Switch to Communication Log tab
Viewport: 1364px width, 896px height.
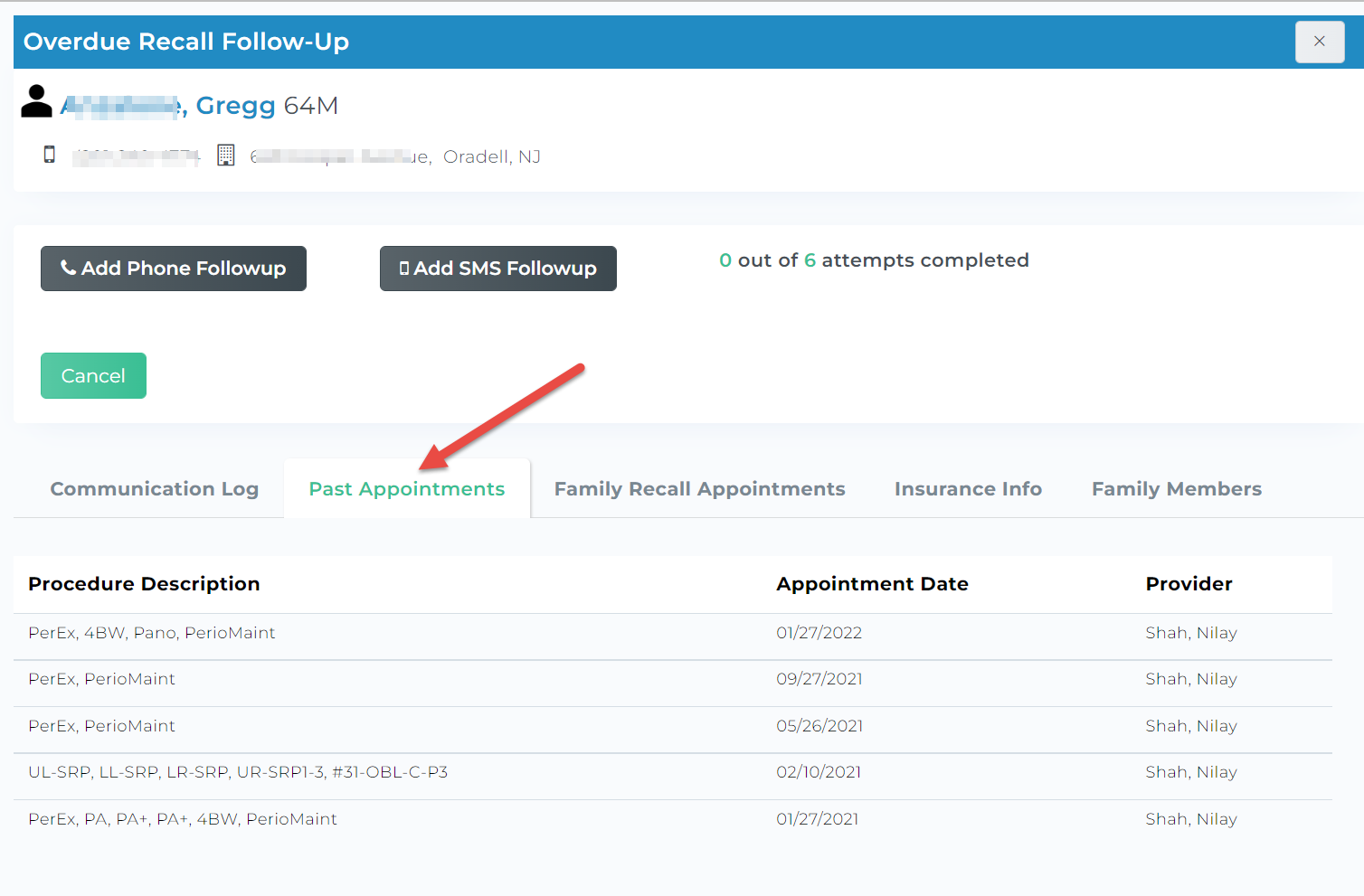(x=154, y=489)
